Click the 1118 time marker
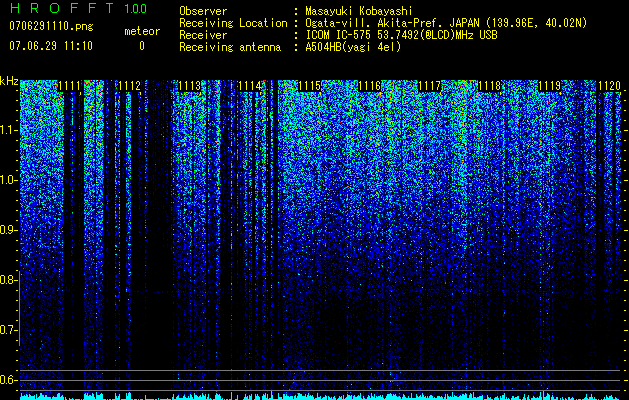629x400 pixels. pos(489,86)
